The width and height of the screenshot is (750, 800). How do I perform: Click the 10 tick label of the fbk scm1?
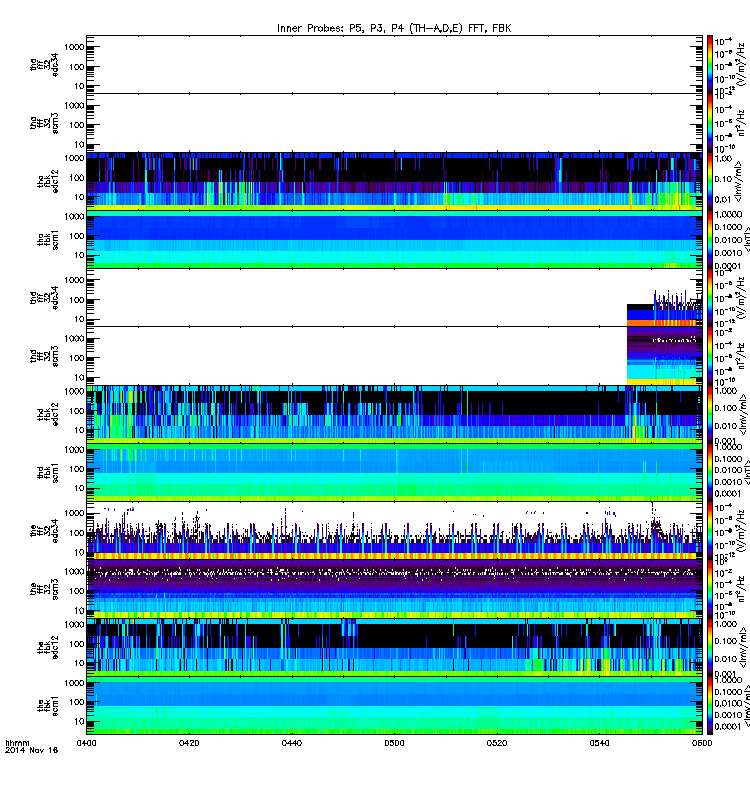tap(79, 721)
